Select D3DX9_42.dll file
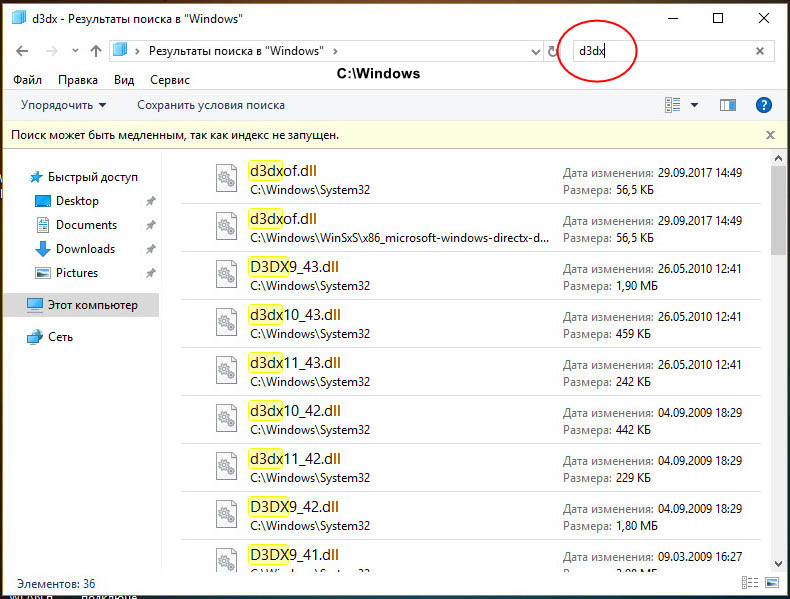This screenshot has width=790, height=599. (471, 515)
